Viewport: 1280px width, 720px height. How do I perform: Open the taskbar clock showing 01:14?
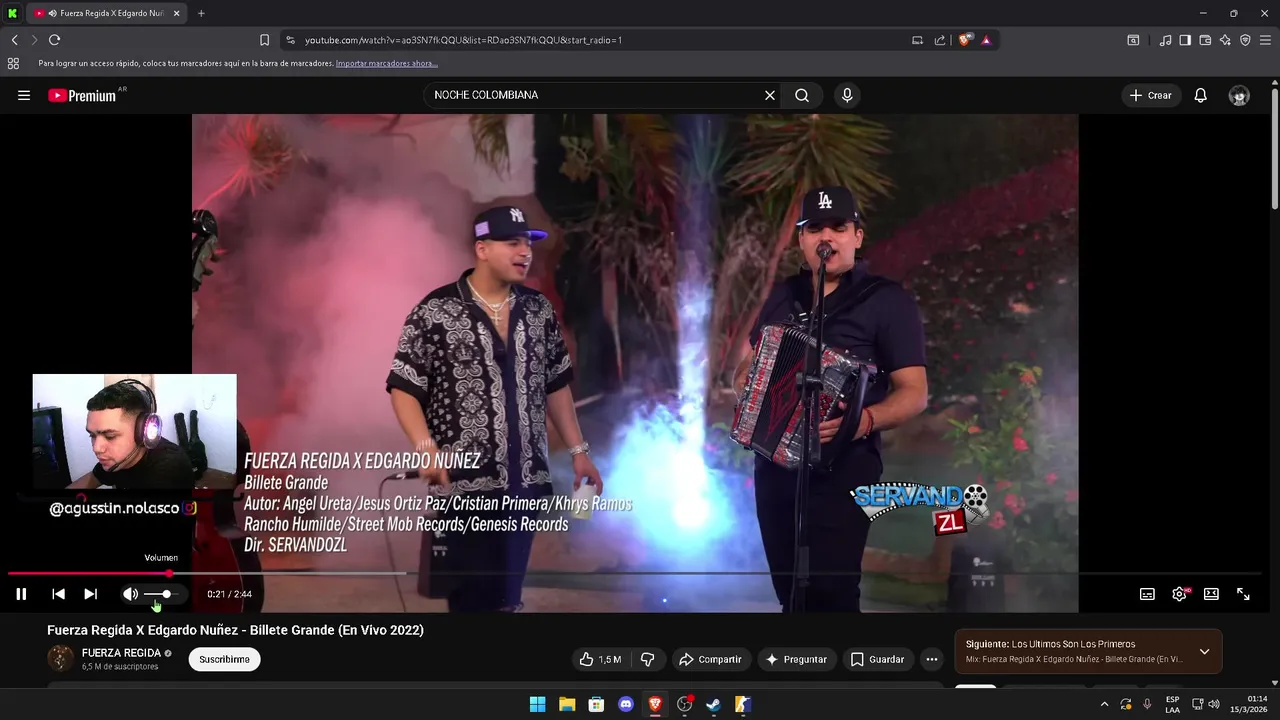pos(1249,704)
